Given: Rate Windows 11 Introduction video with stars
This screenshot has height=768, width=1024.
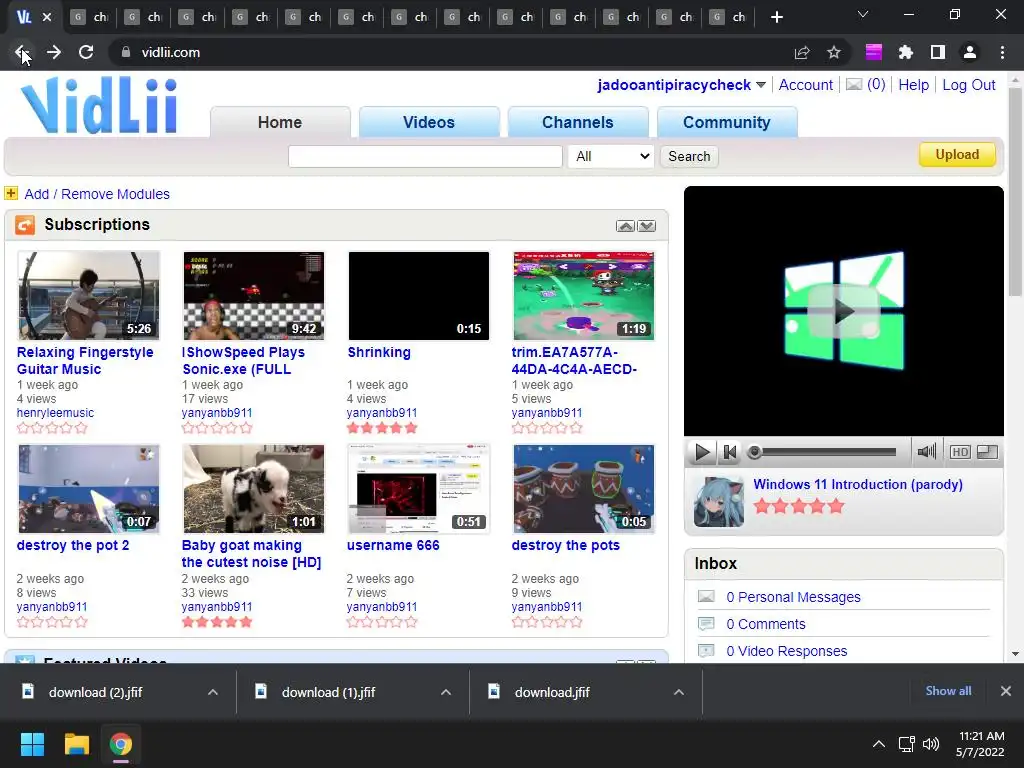Looking at the screenshot, I should click(x=799, y=506).
